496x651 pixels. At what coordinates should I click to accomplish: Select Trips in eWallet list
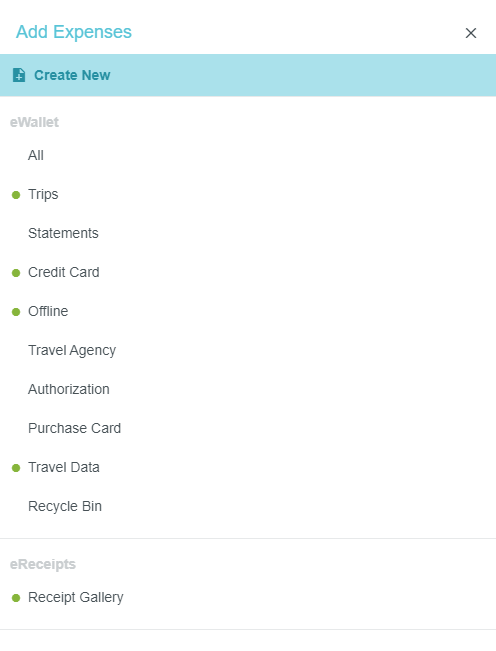(43, 194)
